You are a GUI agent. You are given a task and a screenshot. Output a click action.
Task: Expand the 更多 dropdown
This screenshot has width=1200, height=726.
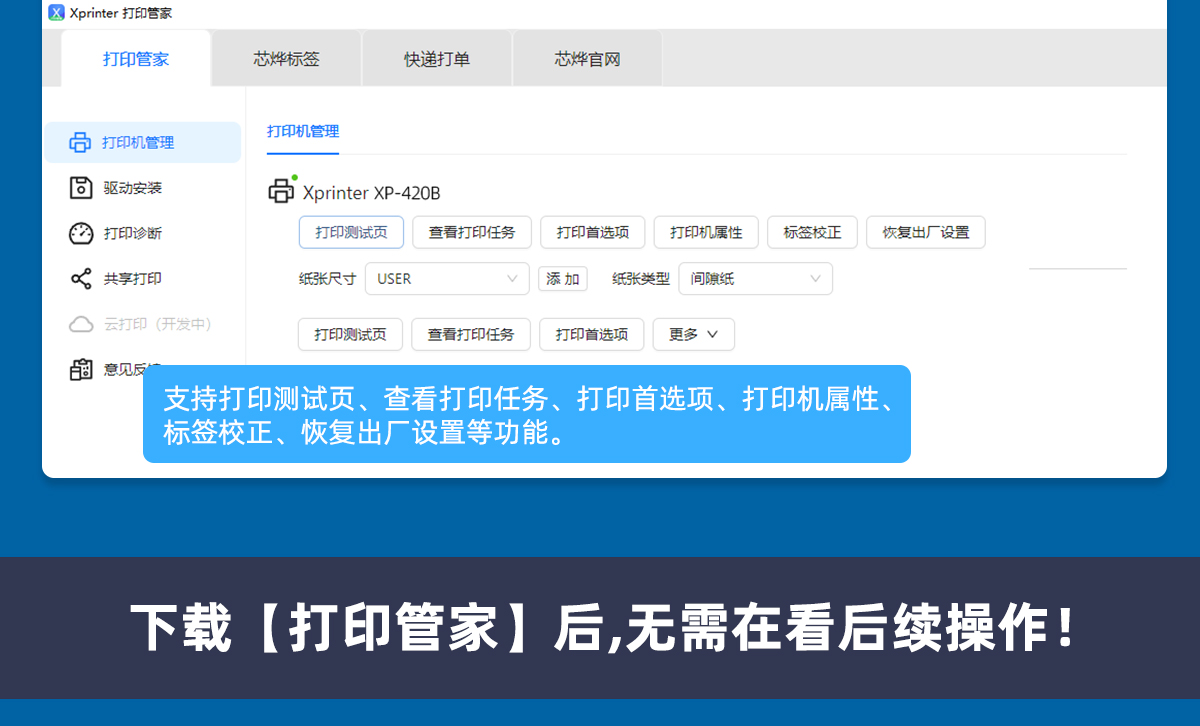(694, 334)
